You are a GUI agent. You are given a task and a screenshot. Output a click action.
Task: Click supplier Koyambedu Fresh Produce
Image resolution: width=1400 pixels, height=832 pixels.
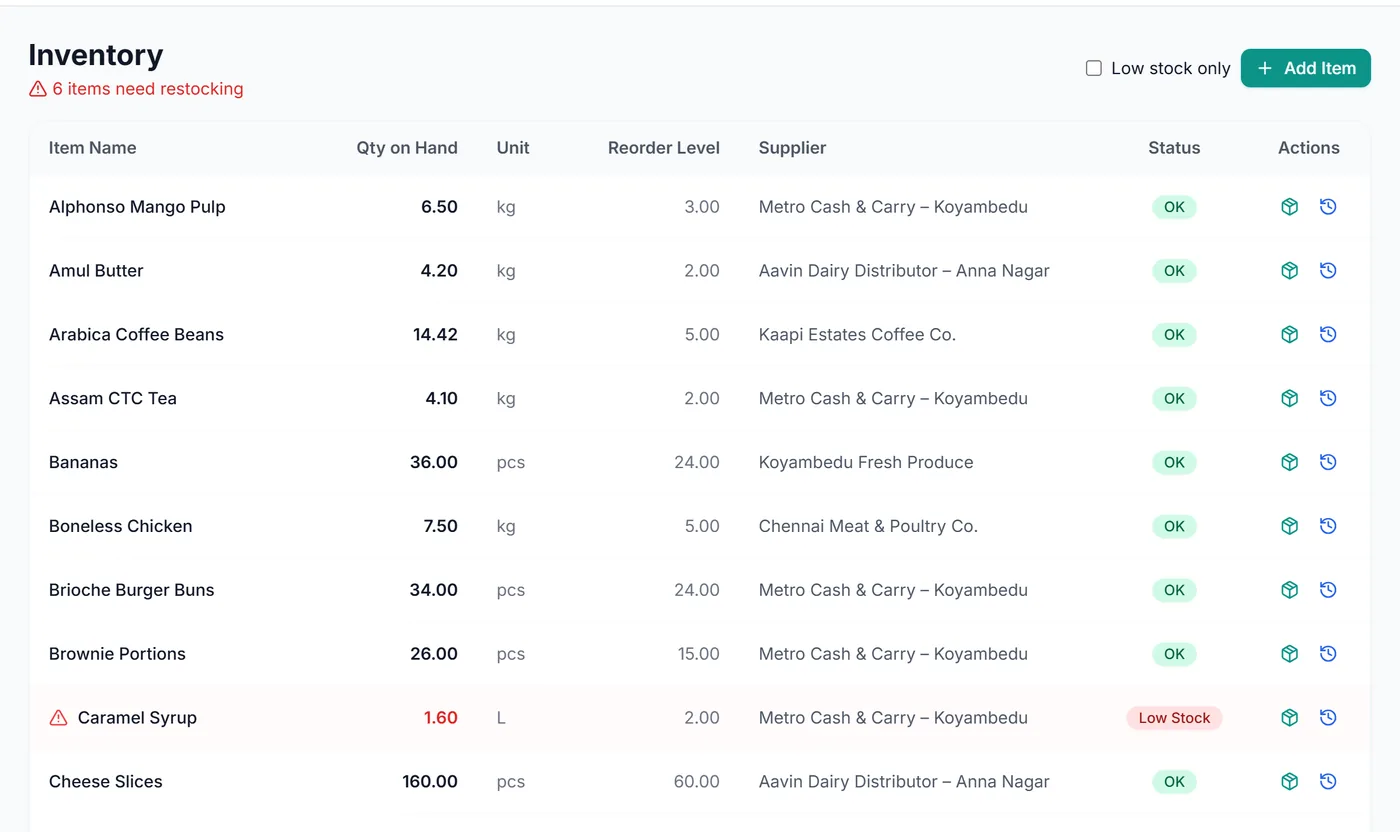click(x=866, y=462)
